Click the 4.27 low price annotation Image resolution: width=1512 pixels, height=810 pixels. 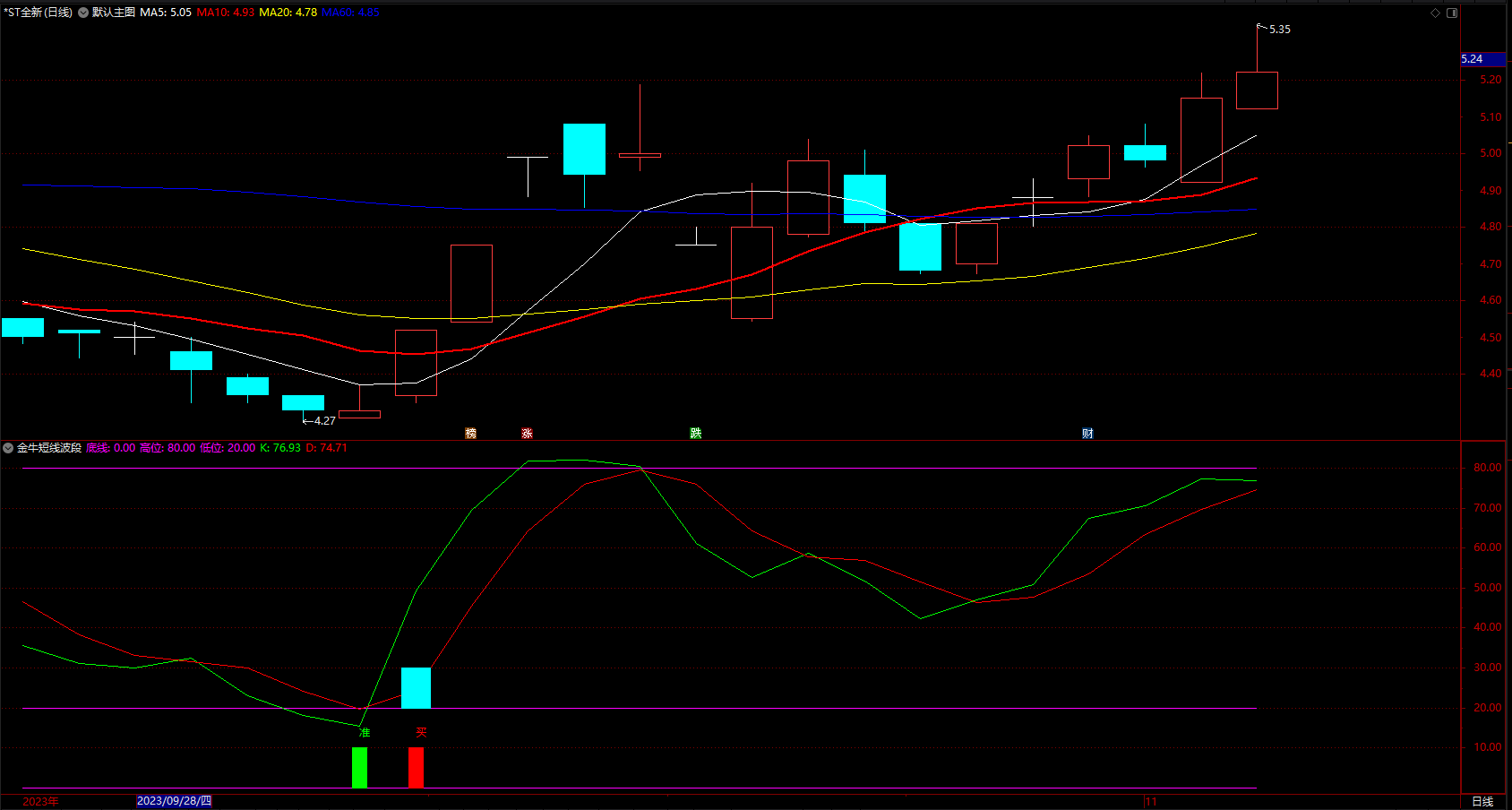tap(325, 421)
